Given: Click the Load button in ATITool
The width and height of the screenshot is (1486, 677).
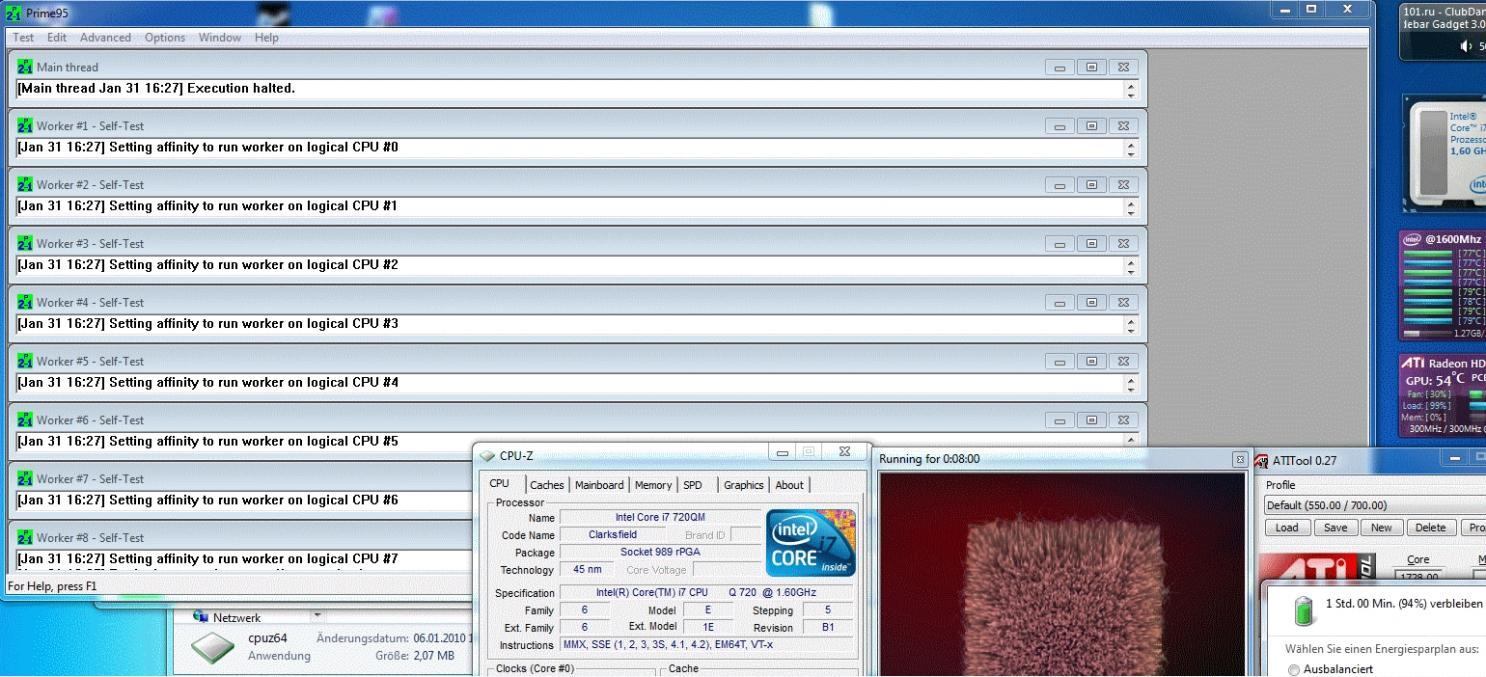Looking at the screenshot, I should (1287, 528).
